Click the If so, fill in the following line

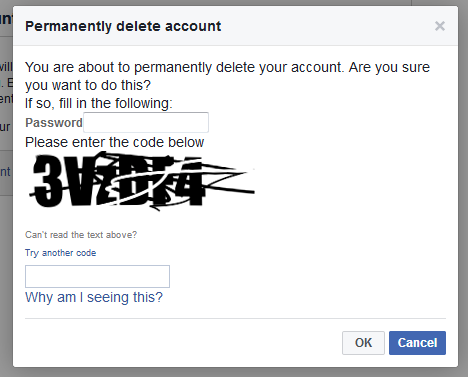[x=99, y=103]
